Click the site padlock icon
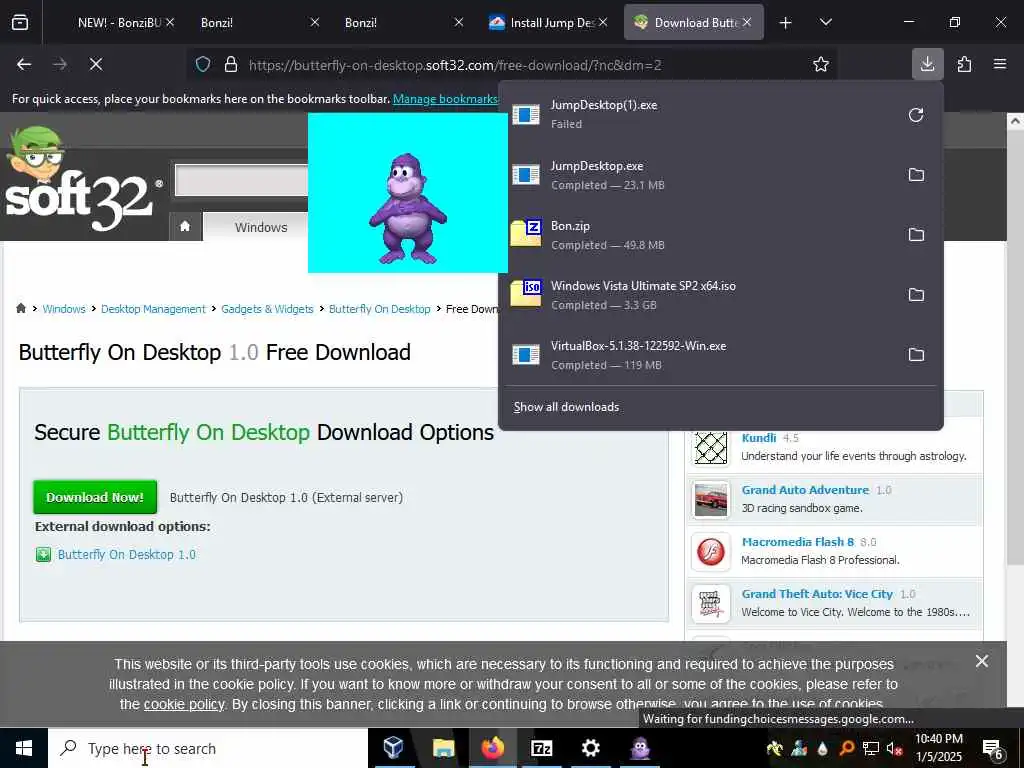This screenshot has height=768, width=1024. (x=231, y=64)
